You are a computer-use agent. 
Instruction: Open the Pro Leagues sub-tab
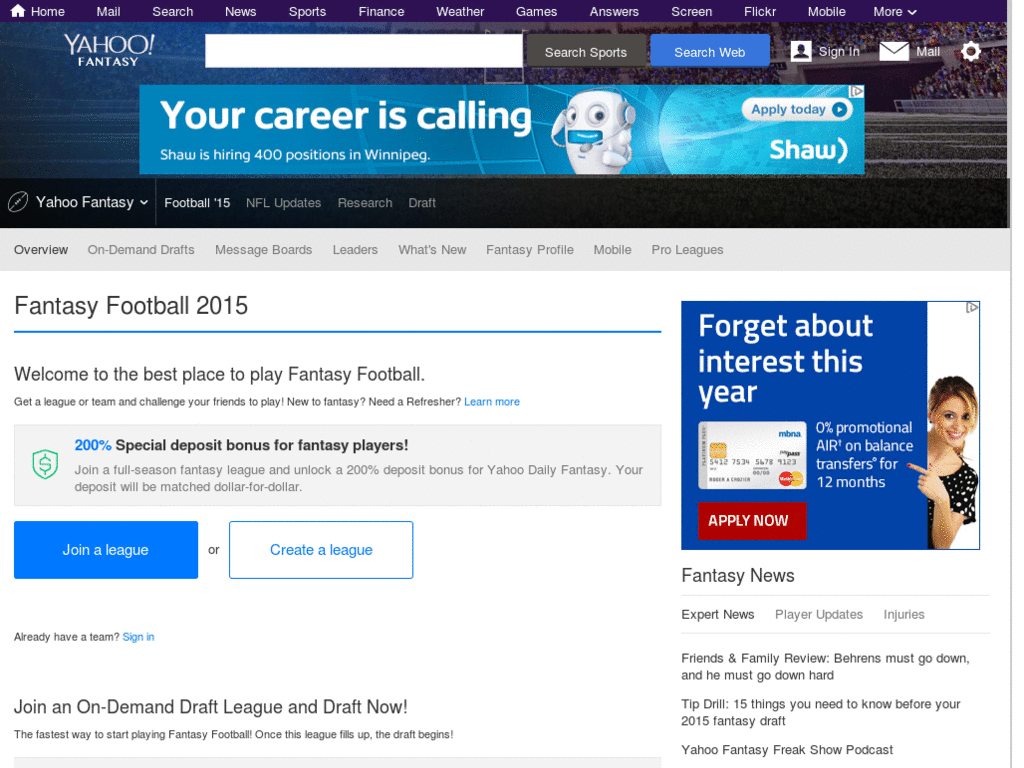(x=687, y=249)
